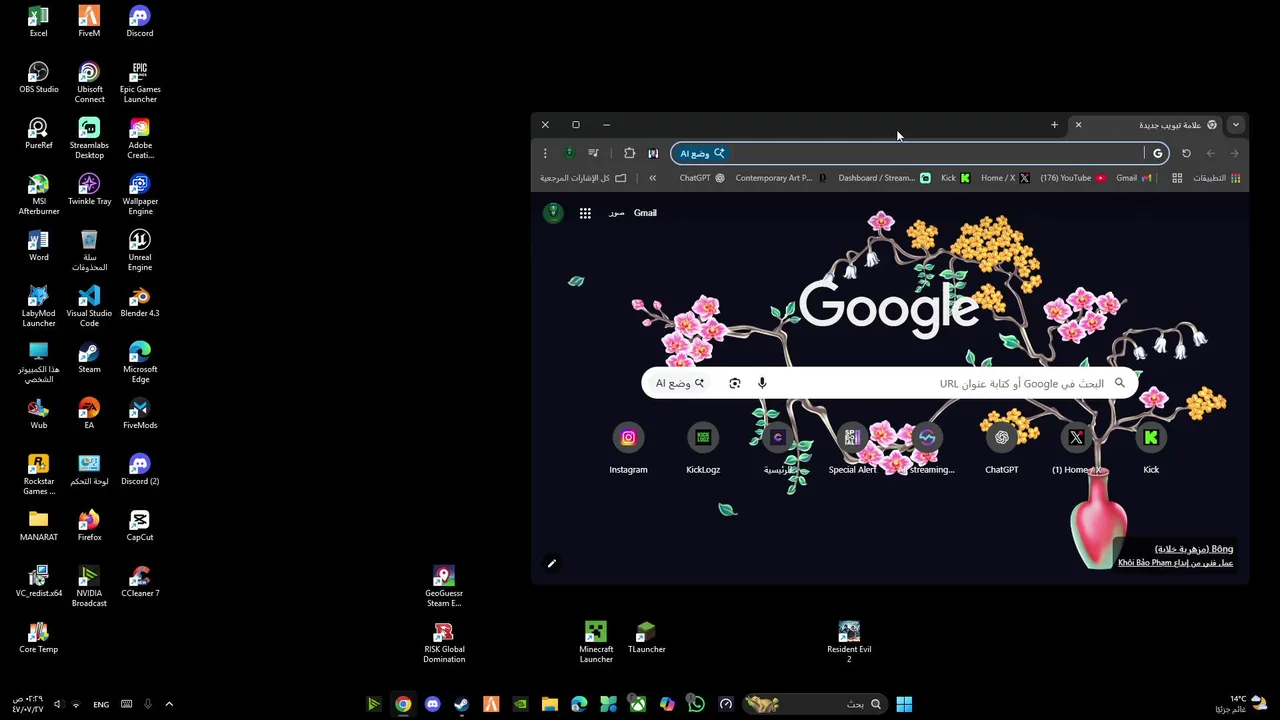The image size is (1280, 720).
Task: Open the Extensions puzzle icon in Chrome
Action: (x=629, y=153)
